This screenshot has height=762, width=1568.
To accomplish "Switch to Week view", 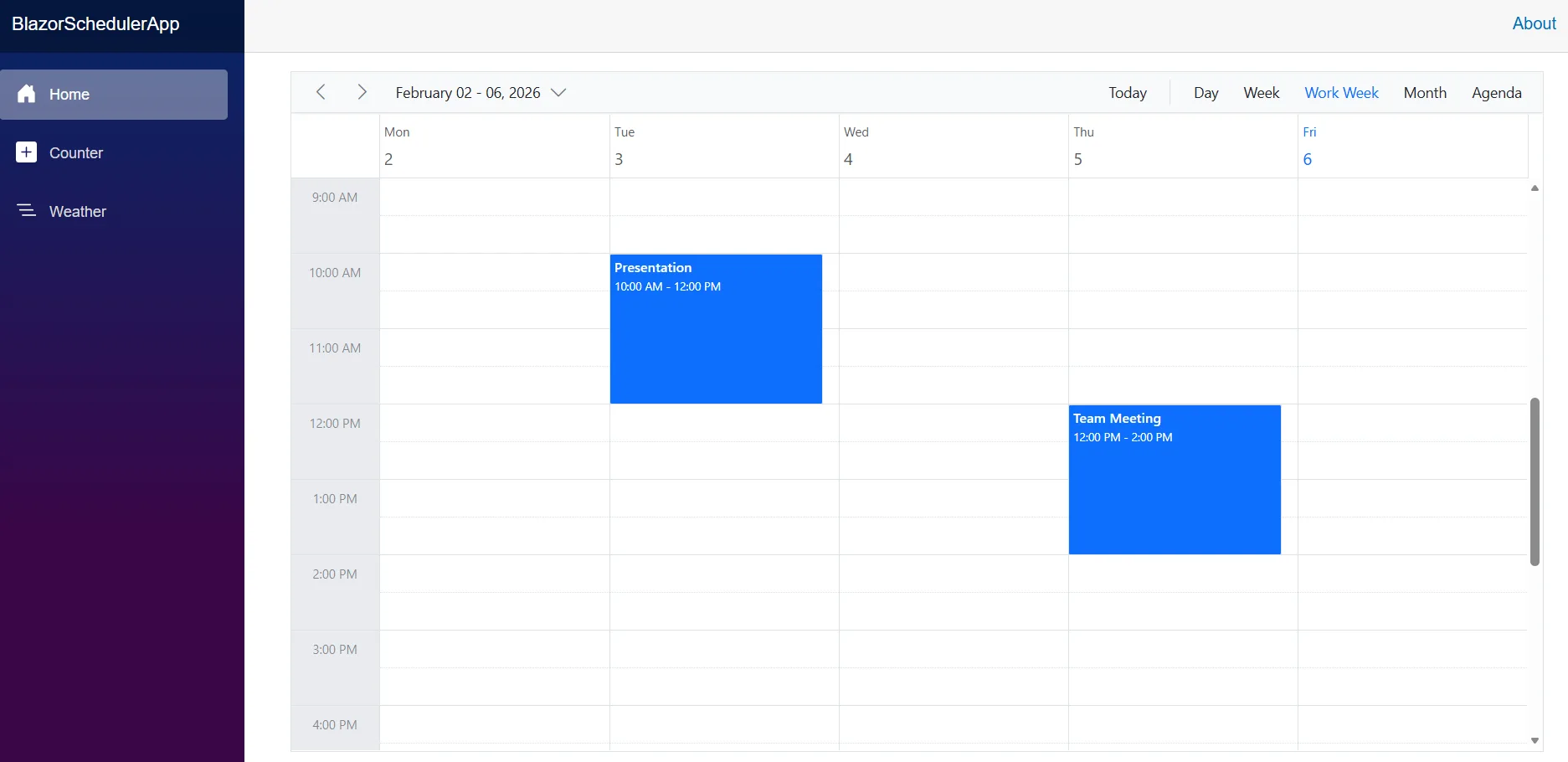I will pos(1261,93).
